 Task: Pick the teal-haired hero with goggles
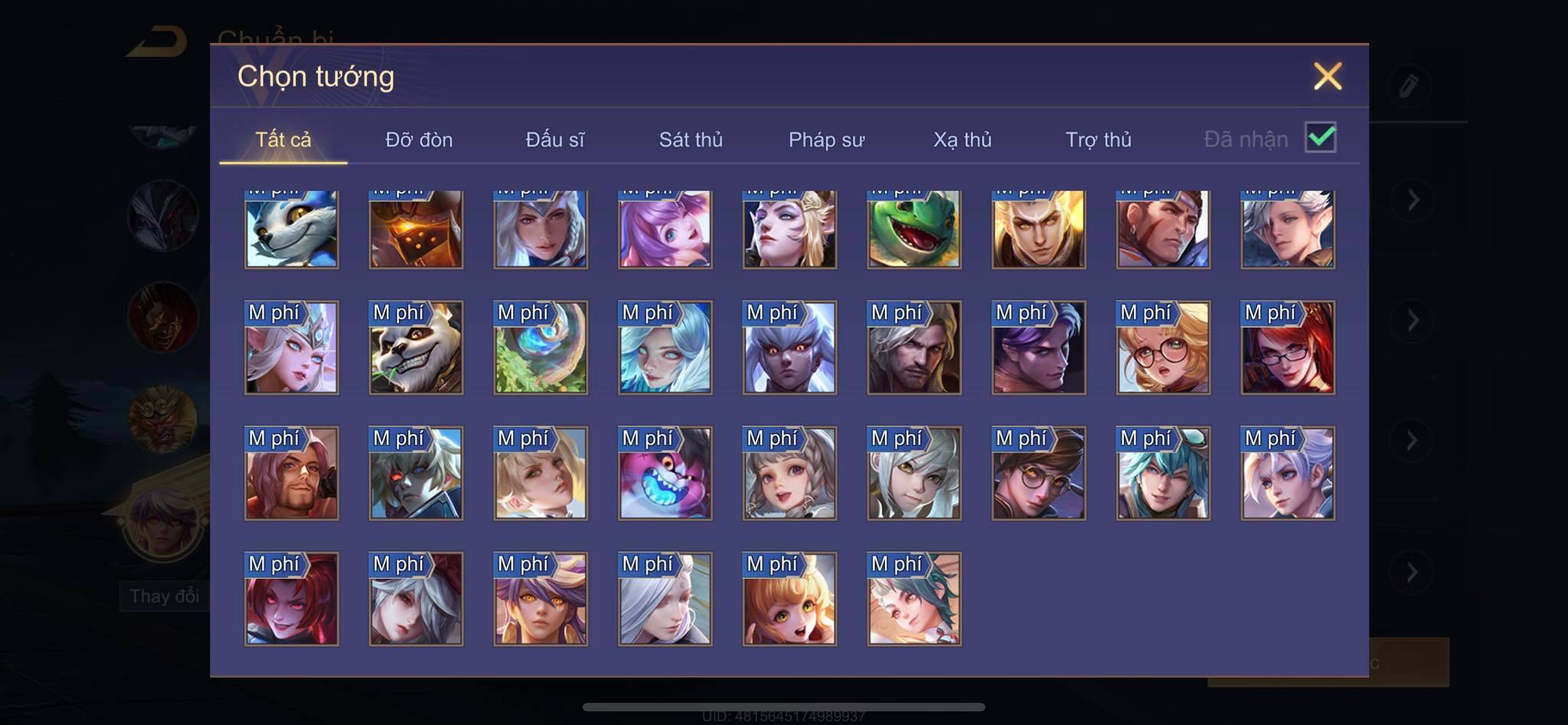click(1163, 473)
